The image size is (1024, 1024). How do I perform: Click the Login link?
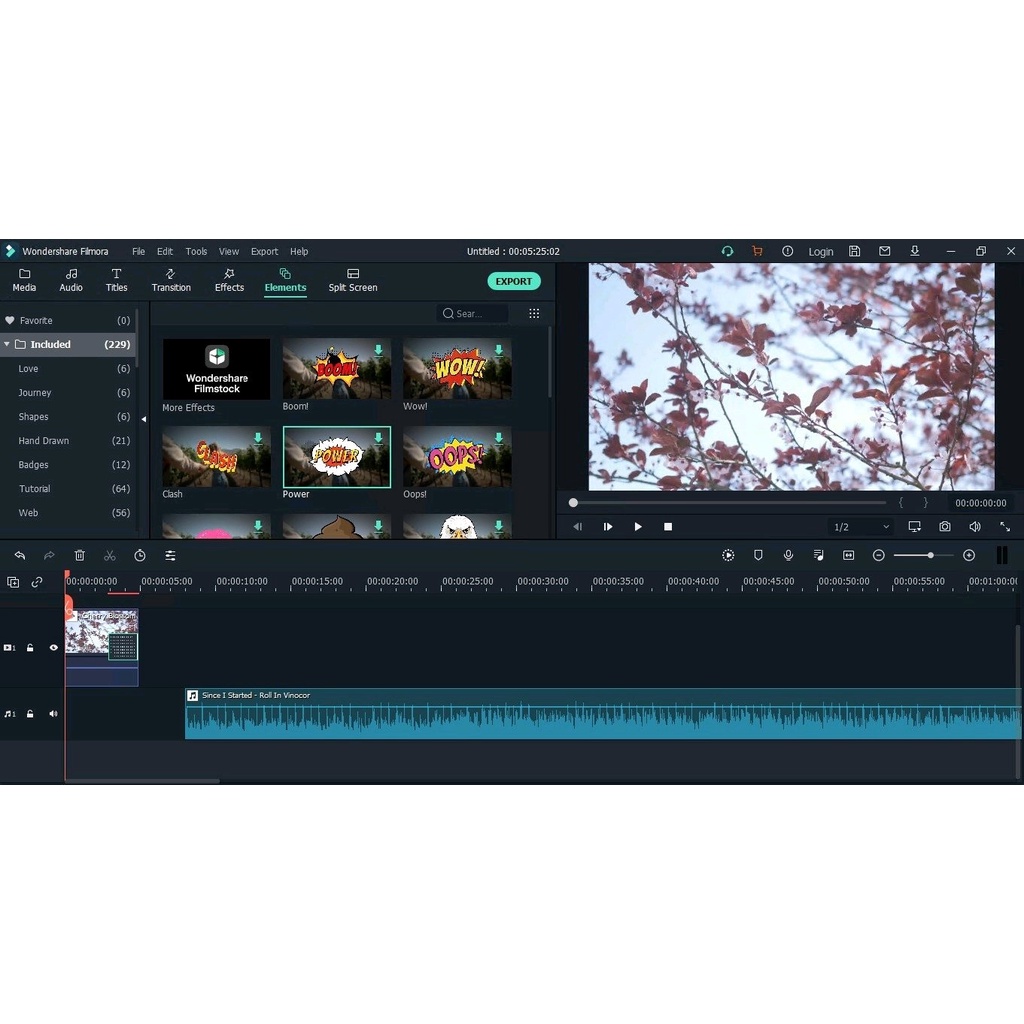click(820, 252)
